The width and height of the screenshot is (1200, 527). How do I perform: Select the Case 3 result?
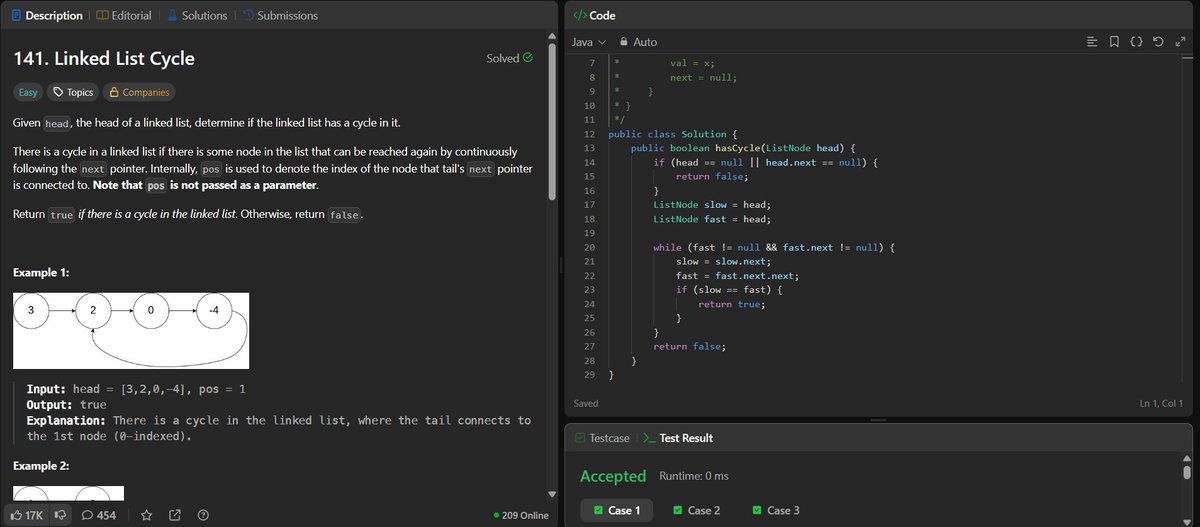(776, 510)
